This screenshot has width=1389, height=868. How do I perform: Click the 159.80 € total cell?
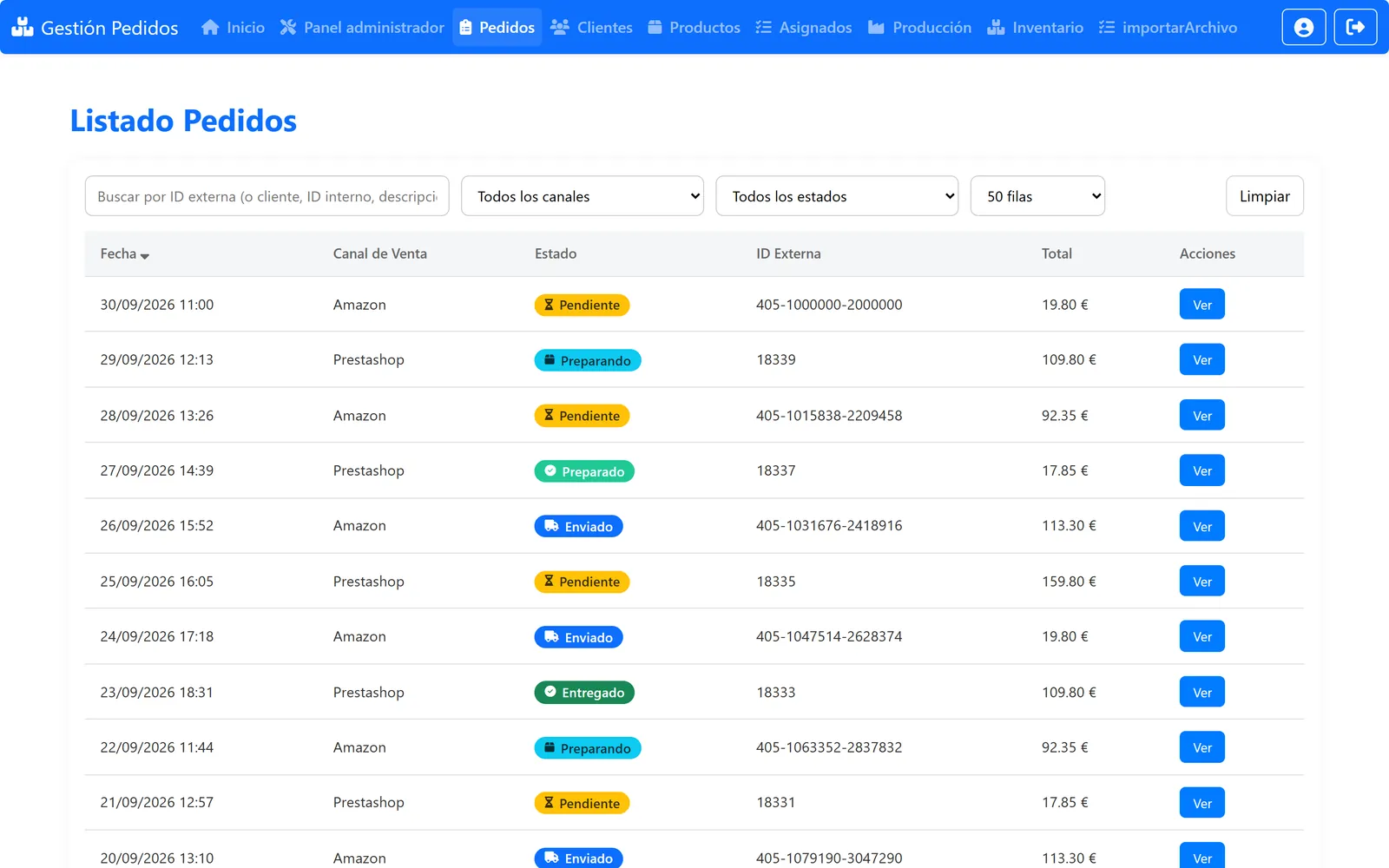[x=1069, y=582]
